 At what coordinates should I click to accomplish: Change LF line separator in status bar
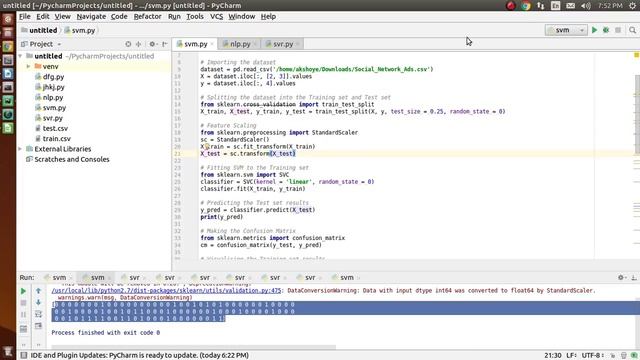[571, 356]
